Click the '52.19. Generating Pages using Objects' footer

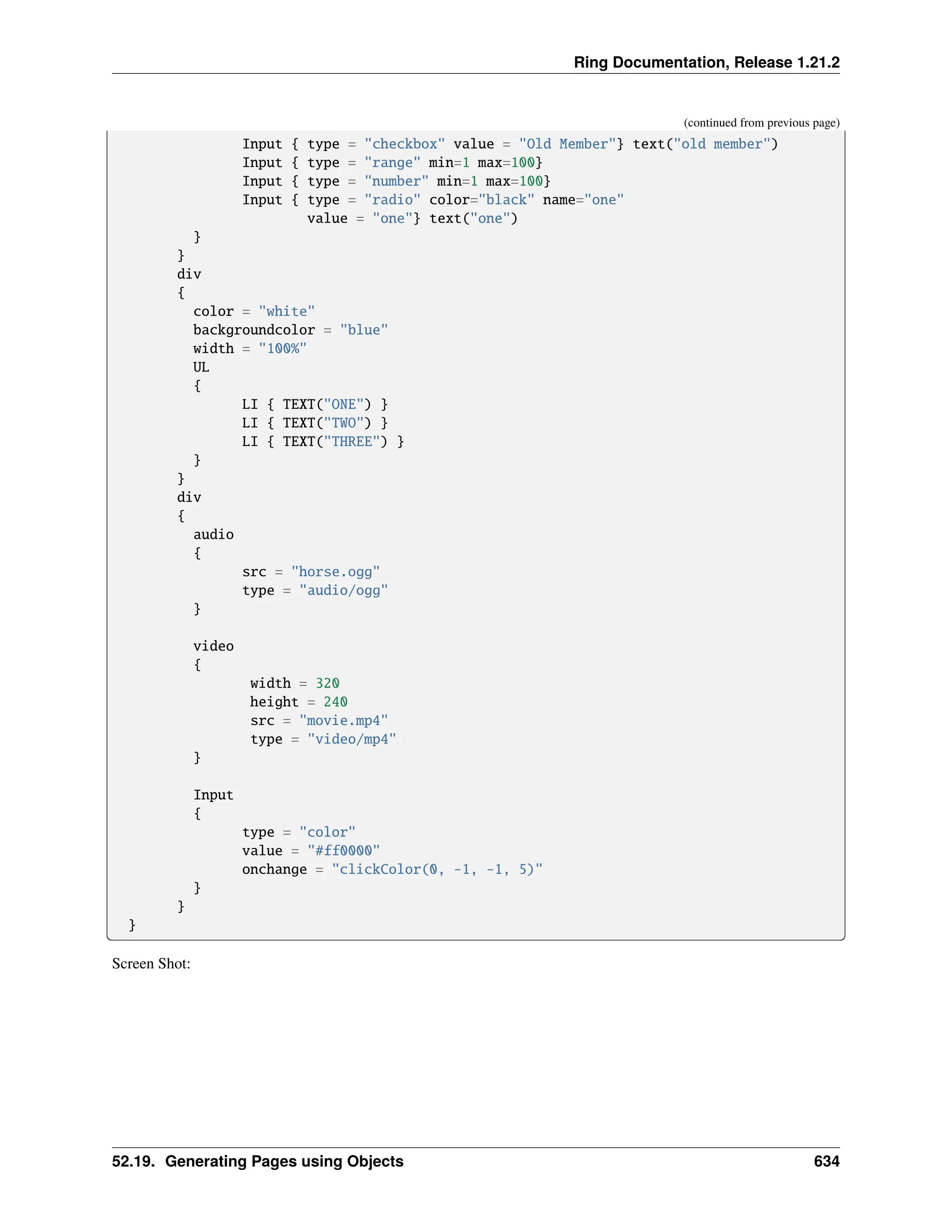pyautogui.click(x=258, y=1161)
